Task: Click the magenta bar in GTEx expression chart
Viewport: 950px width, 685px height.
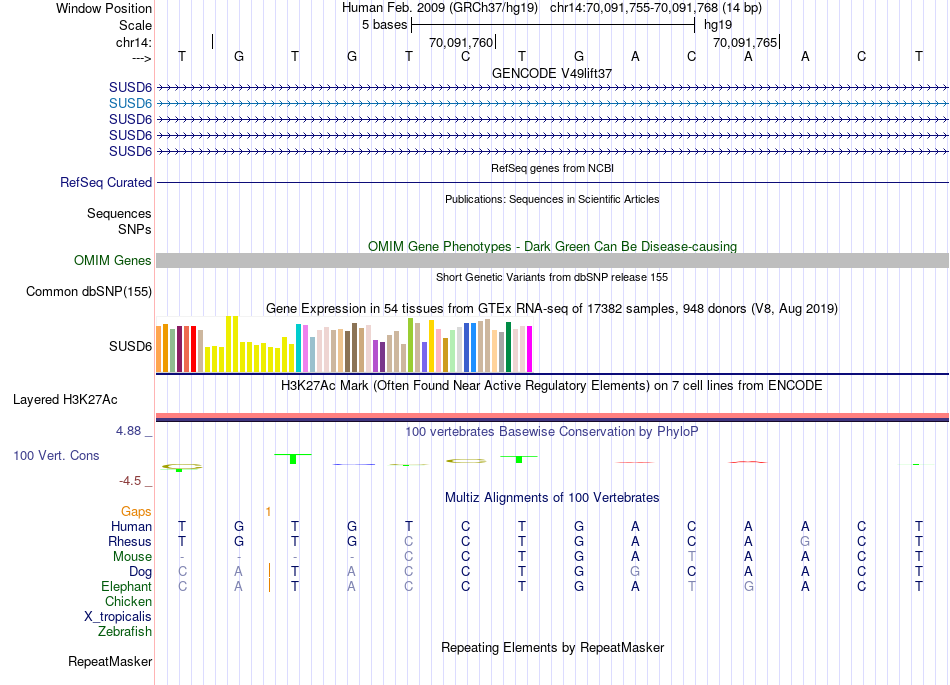Action: (530, 348)
